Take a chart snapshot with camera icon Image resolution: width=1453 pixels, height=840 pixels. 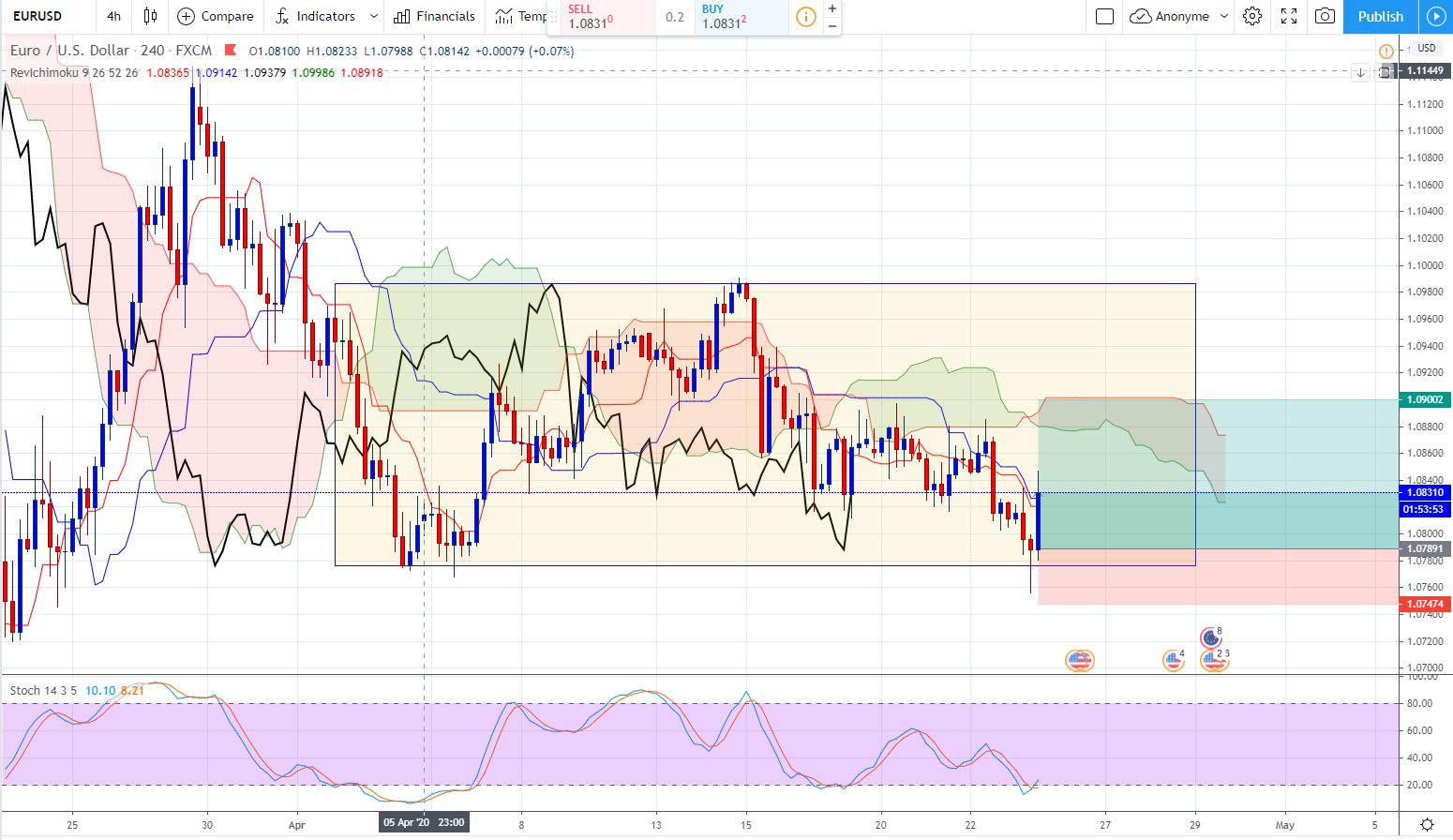point(1325,16)
